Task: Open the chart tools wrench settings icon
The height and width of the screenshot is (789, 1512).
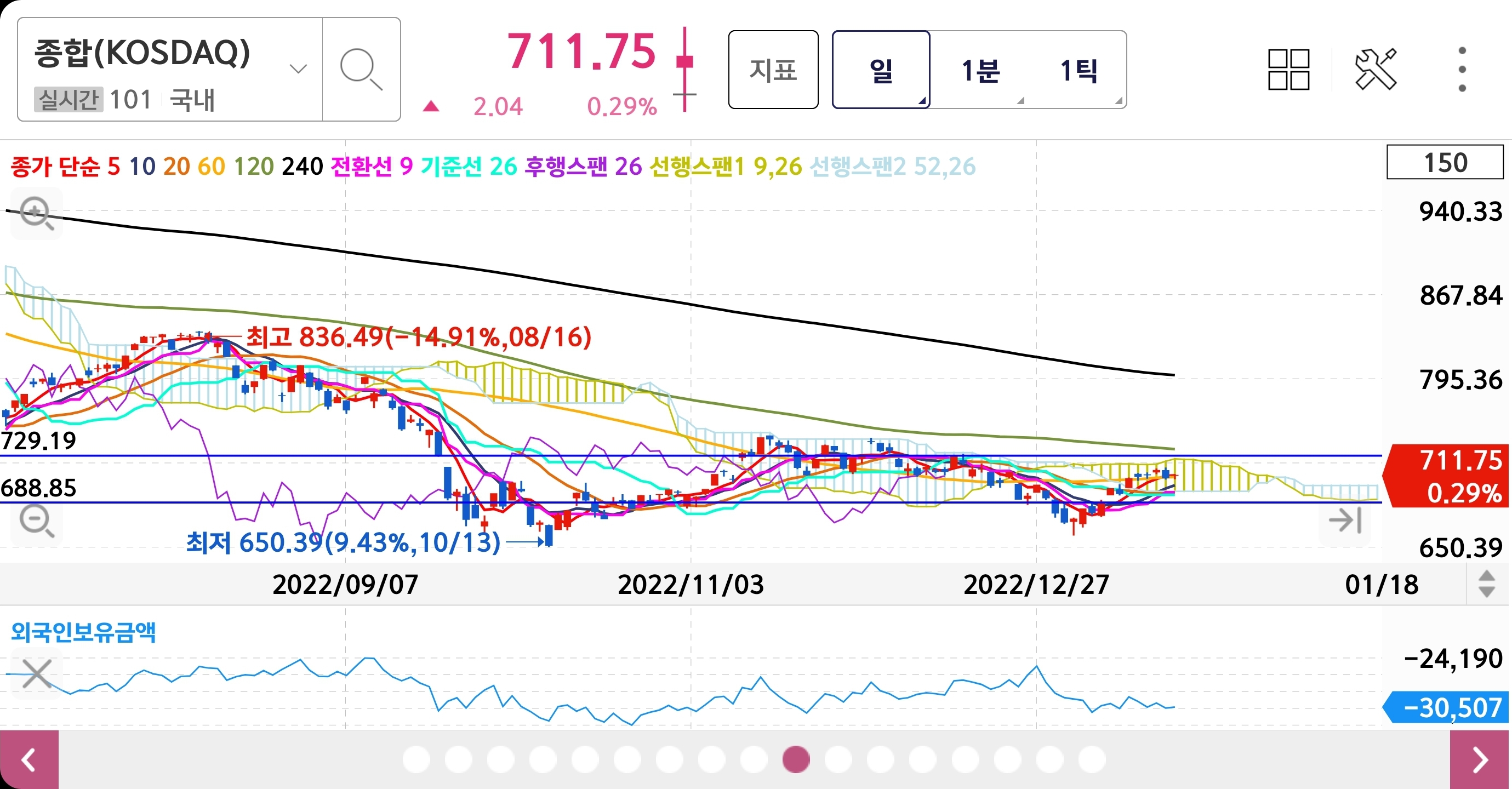Action: [x=1375, y=69]
